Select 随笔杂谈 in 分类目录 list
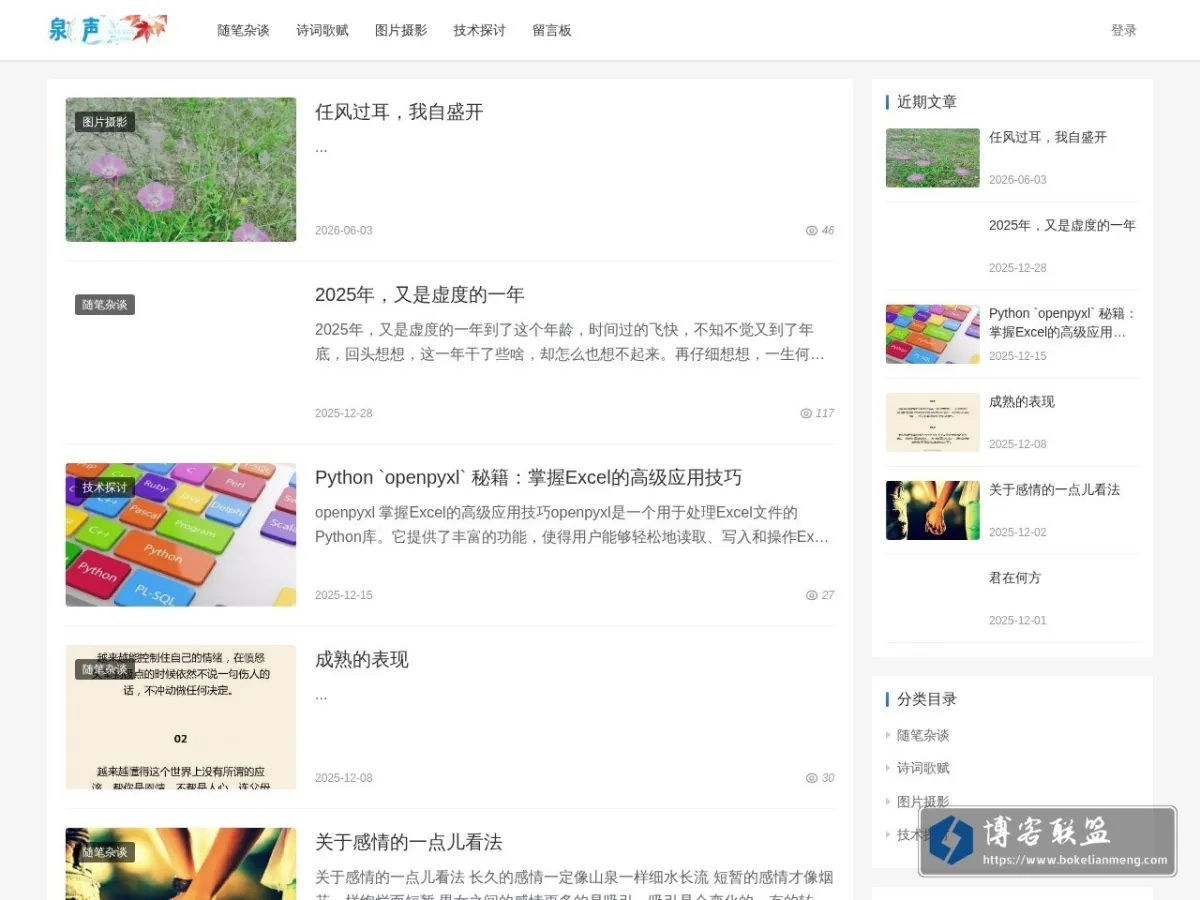This screenshot has width=1200, height=900. click(x=923, y=735)
